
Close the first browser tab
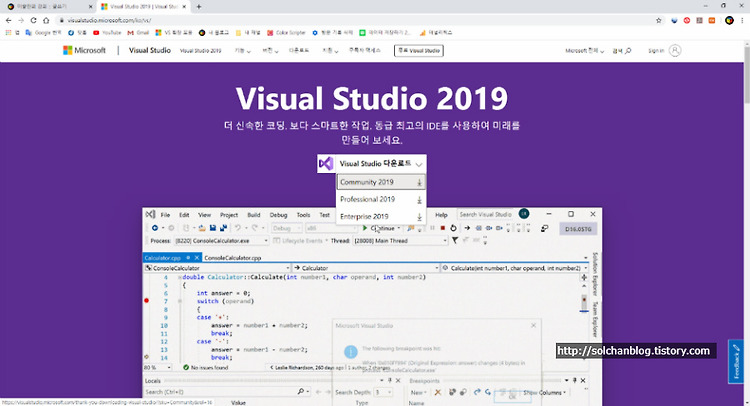[91, 7]
